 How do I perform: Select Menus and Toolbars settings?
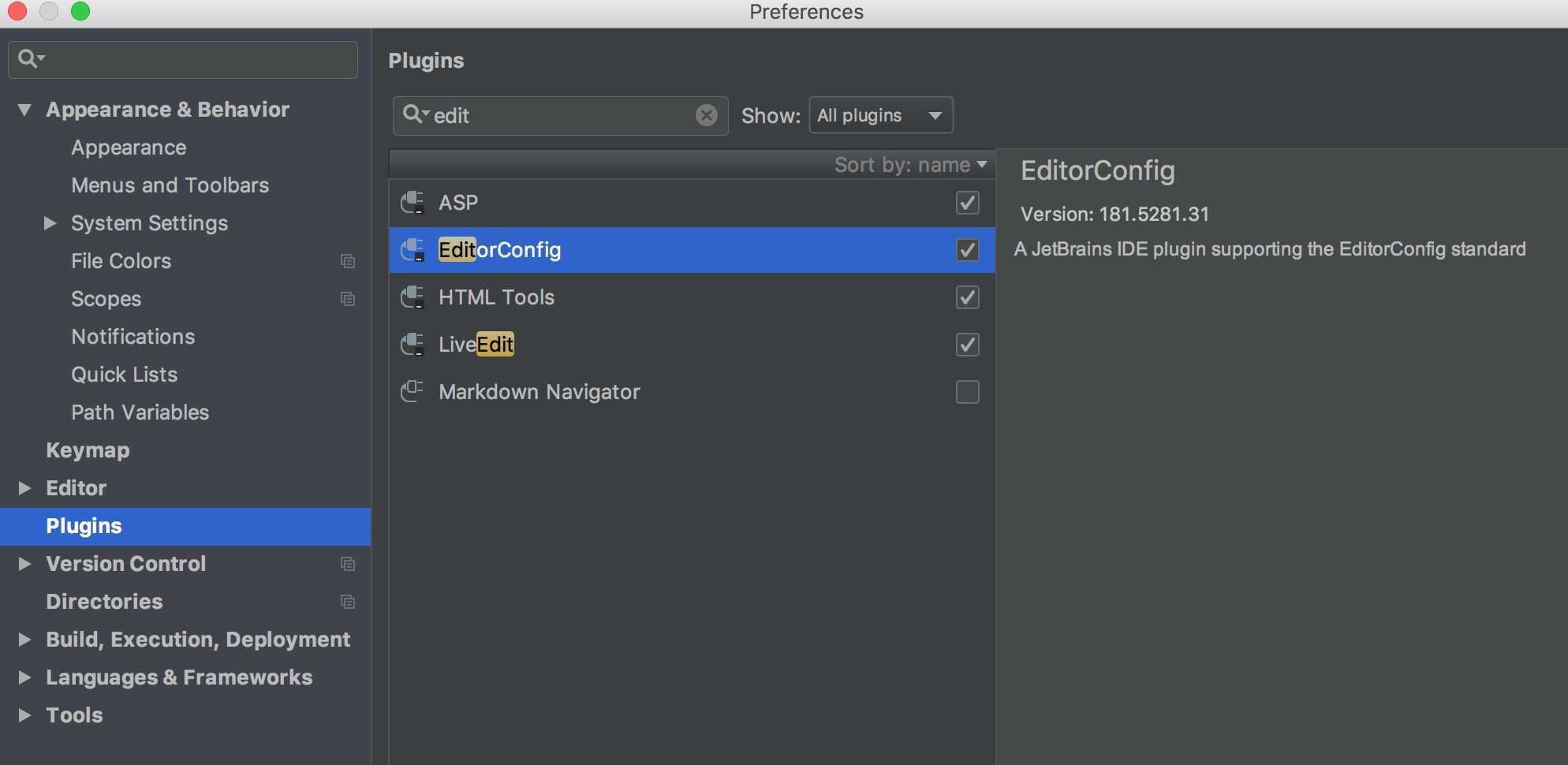coord(170,185)
